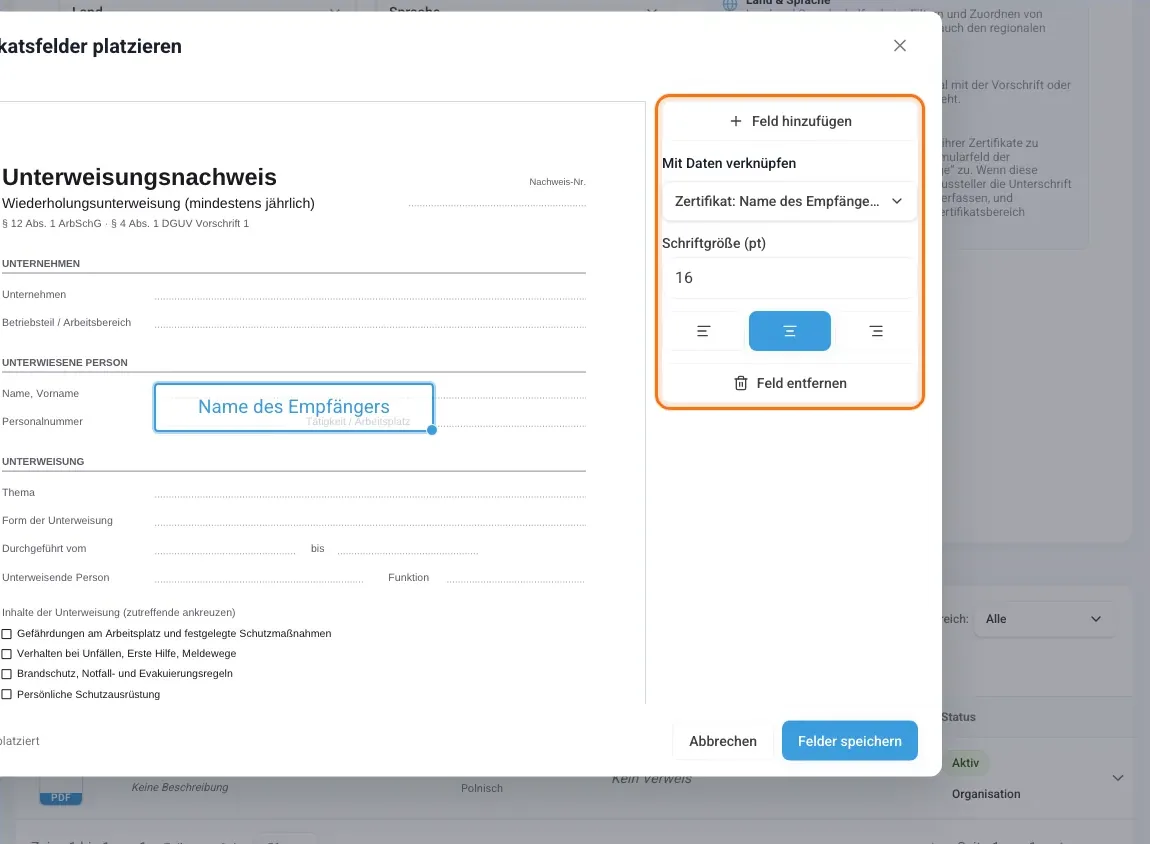Click Wiederholungsunterweisung (mindestens jährlich) subtitle
This screenshot has height=844, width=1150.
158,203
